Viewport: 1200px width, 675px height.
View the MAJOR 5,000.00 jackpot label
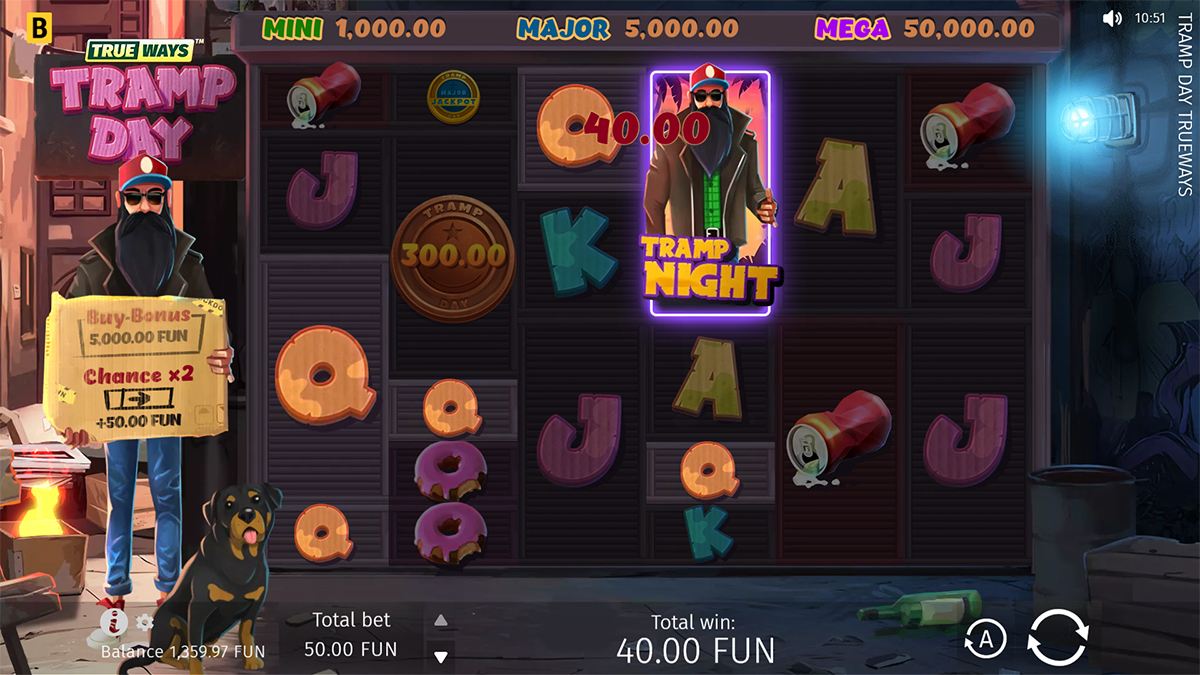click(626, 29)
